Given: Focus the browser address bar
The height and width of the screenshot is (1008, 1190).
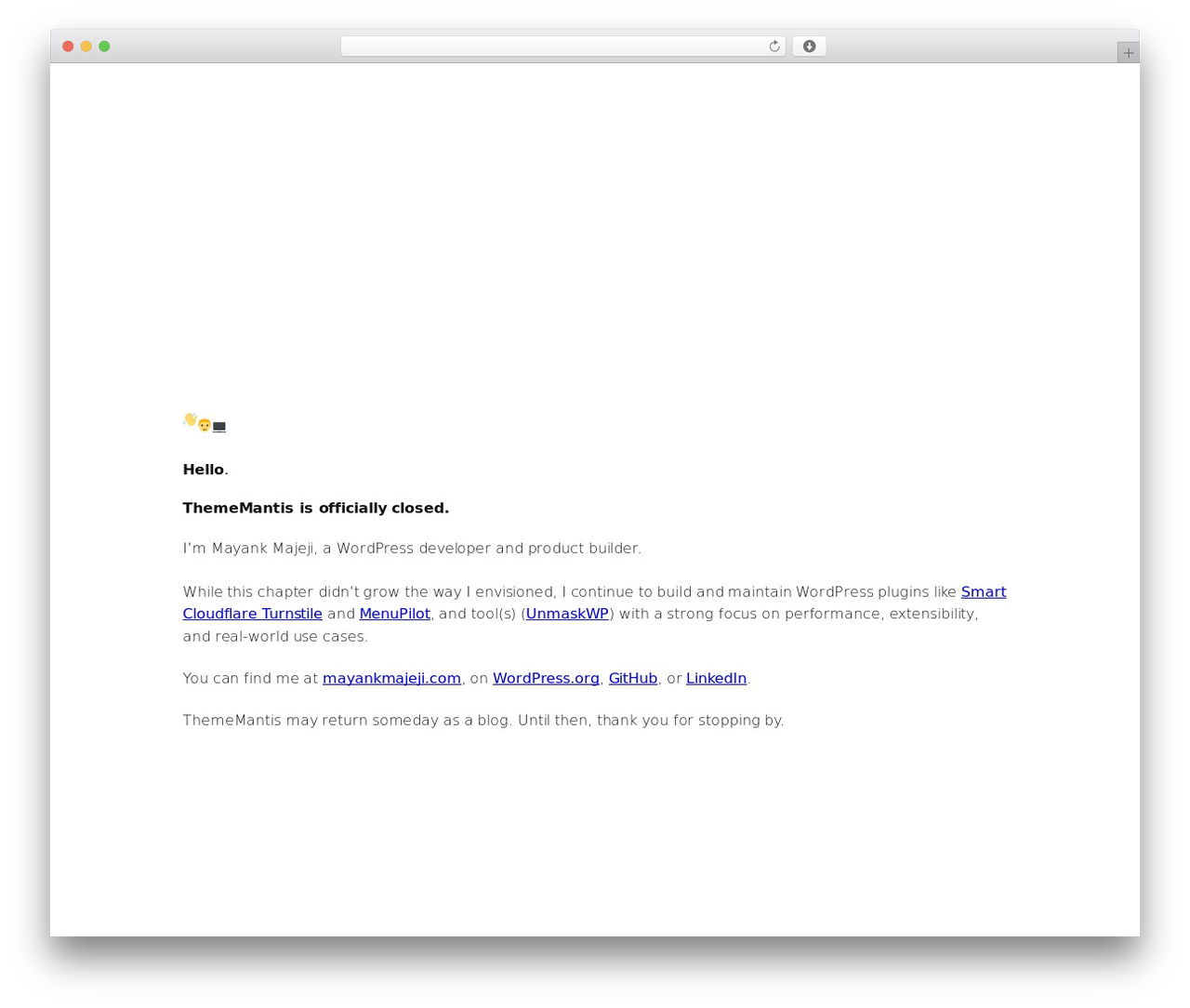Looking at the screenshot, I should click(562, 46).
